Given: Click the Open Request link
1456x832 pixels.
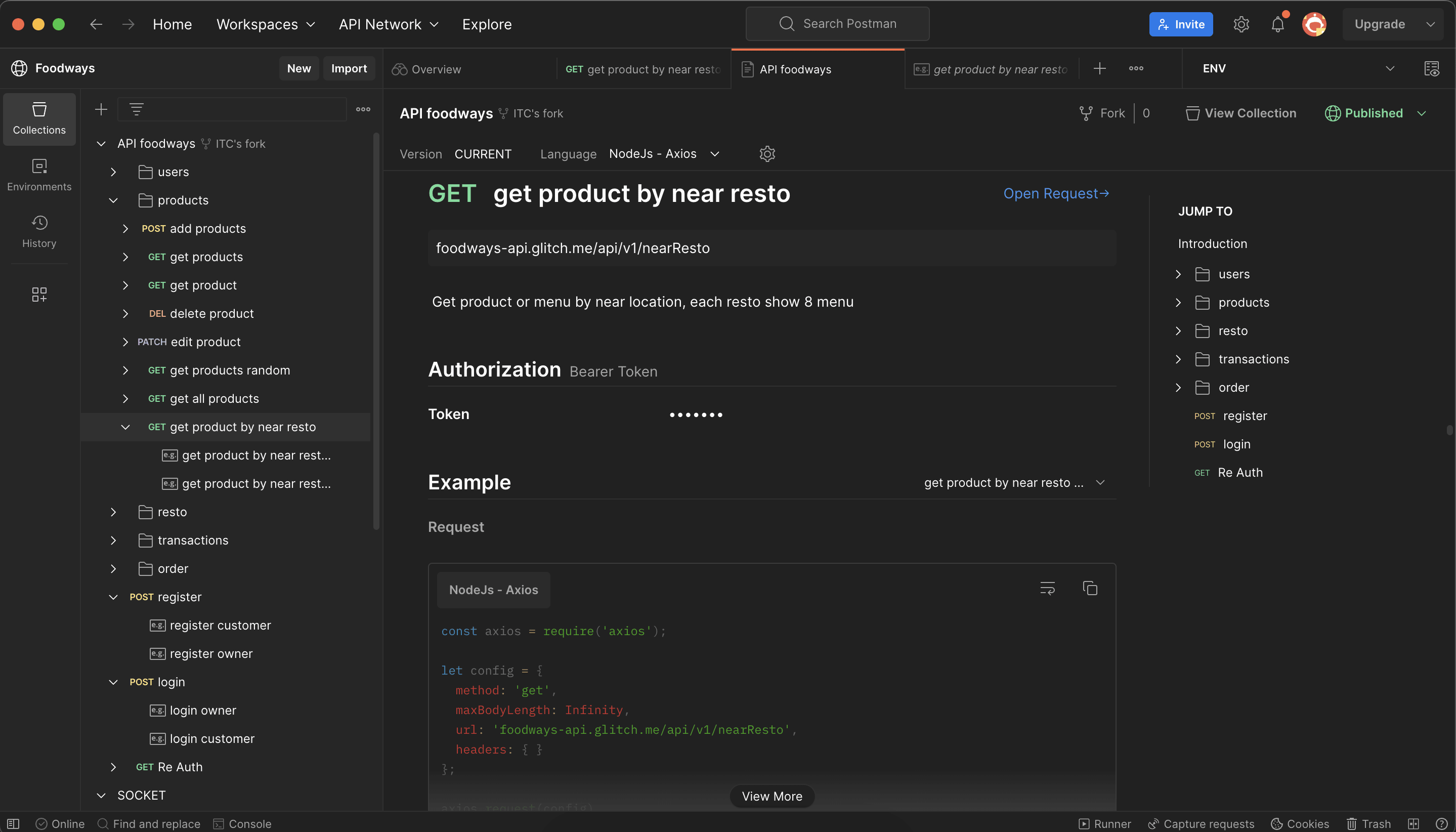Looking at the screenshot, I should [1056, 194].
